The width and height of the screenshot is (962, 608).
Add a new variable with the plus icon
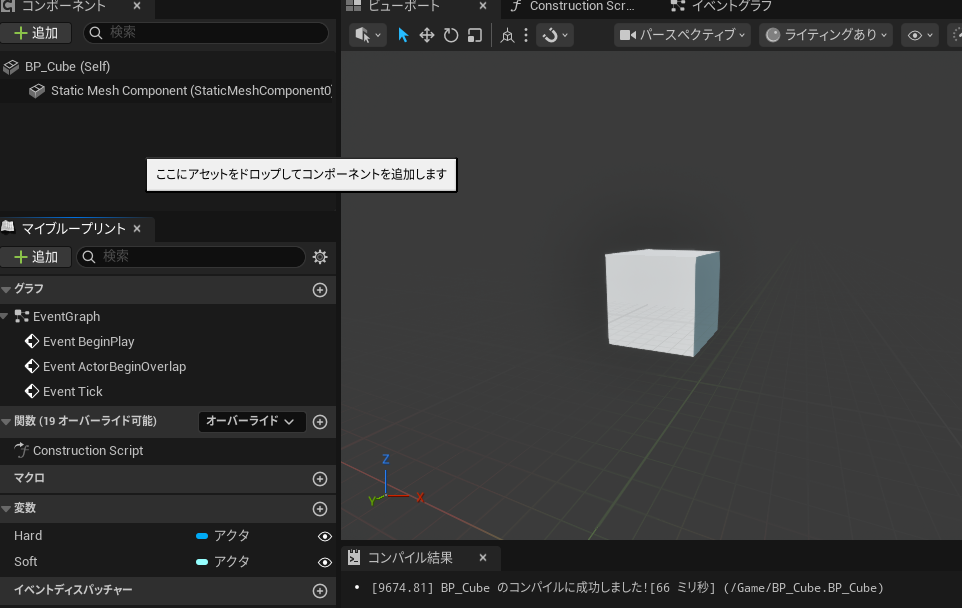point(320,509)
